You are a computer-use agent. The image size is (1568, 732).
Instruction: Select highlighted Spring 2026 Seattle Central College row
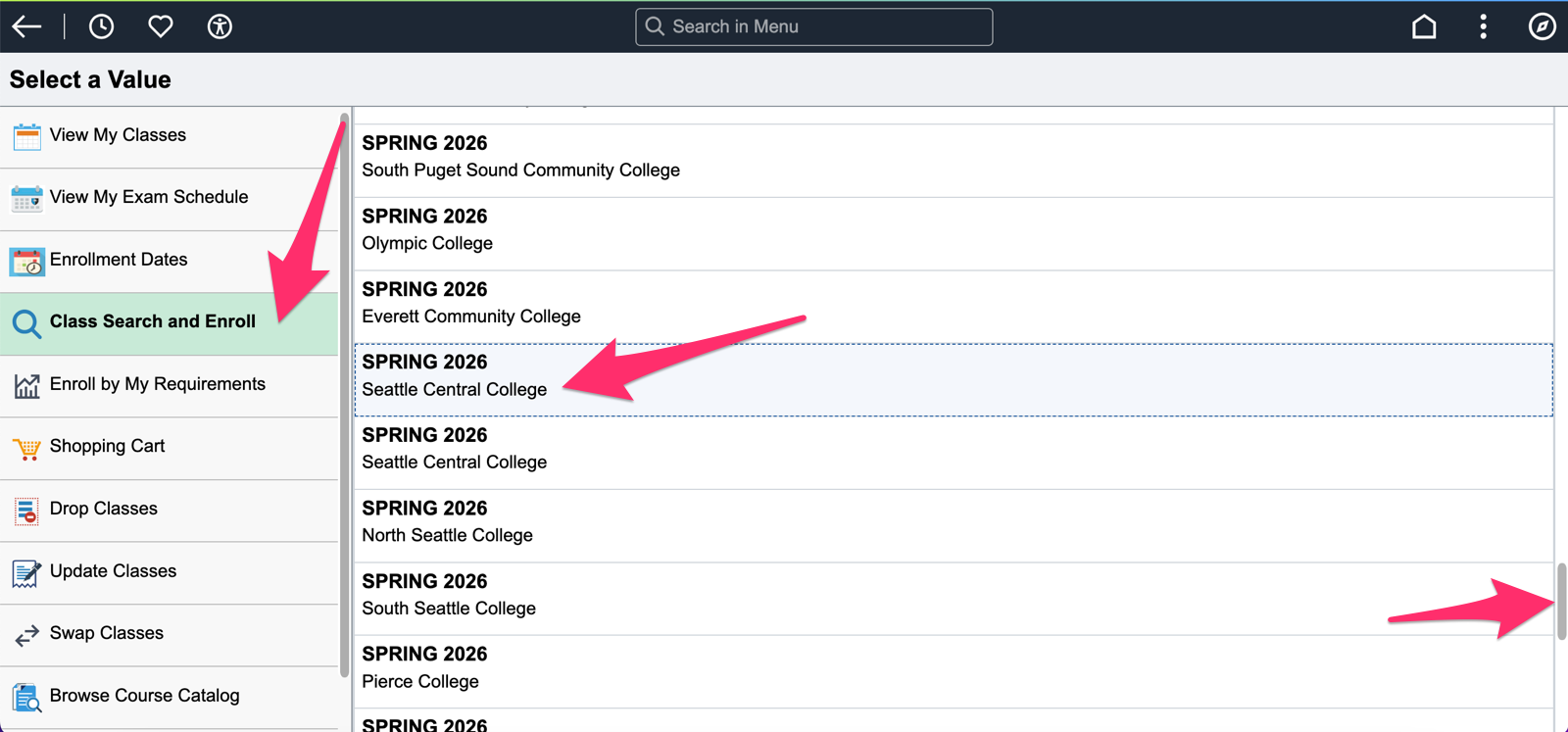tap(954, 380)
